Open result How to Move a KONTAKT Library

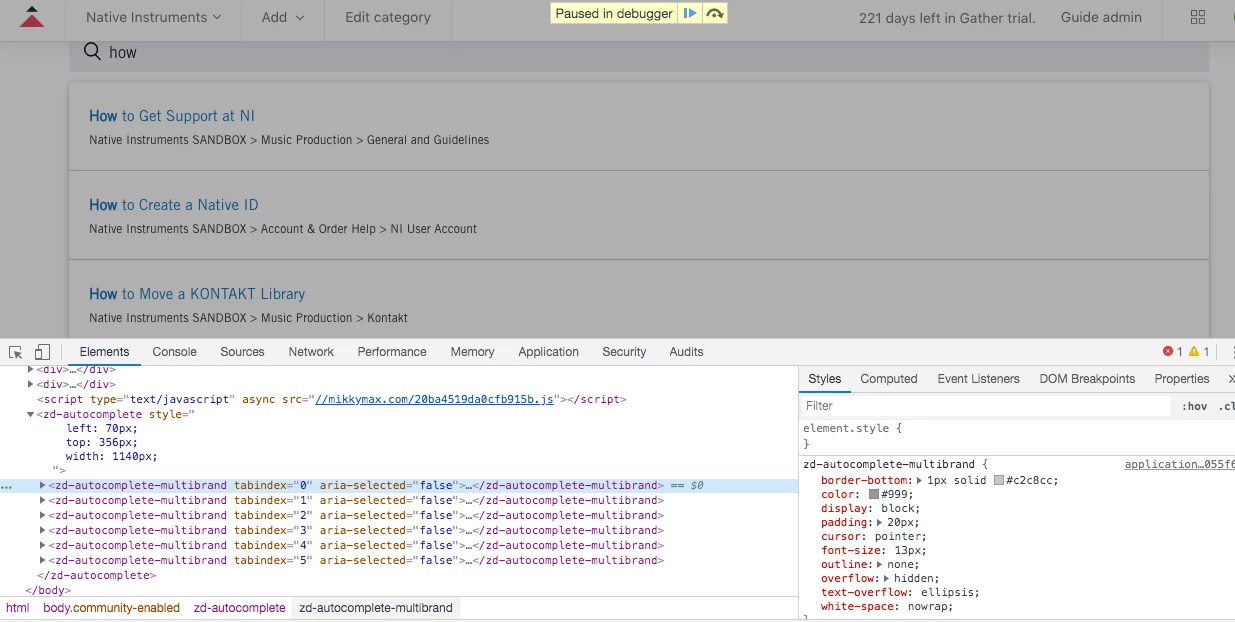point(197,294)
